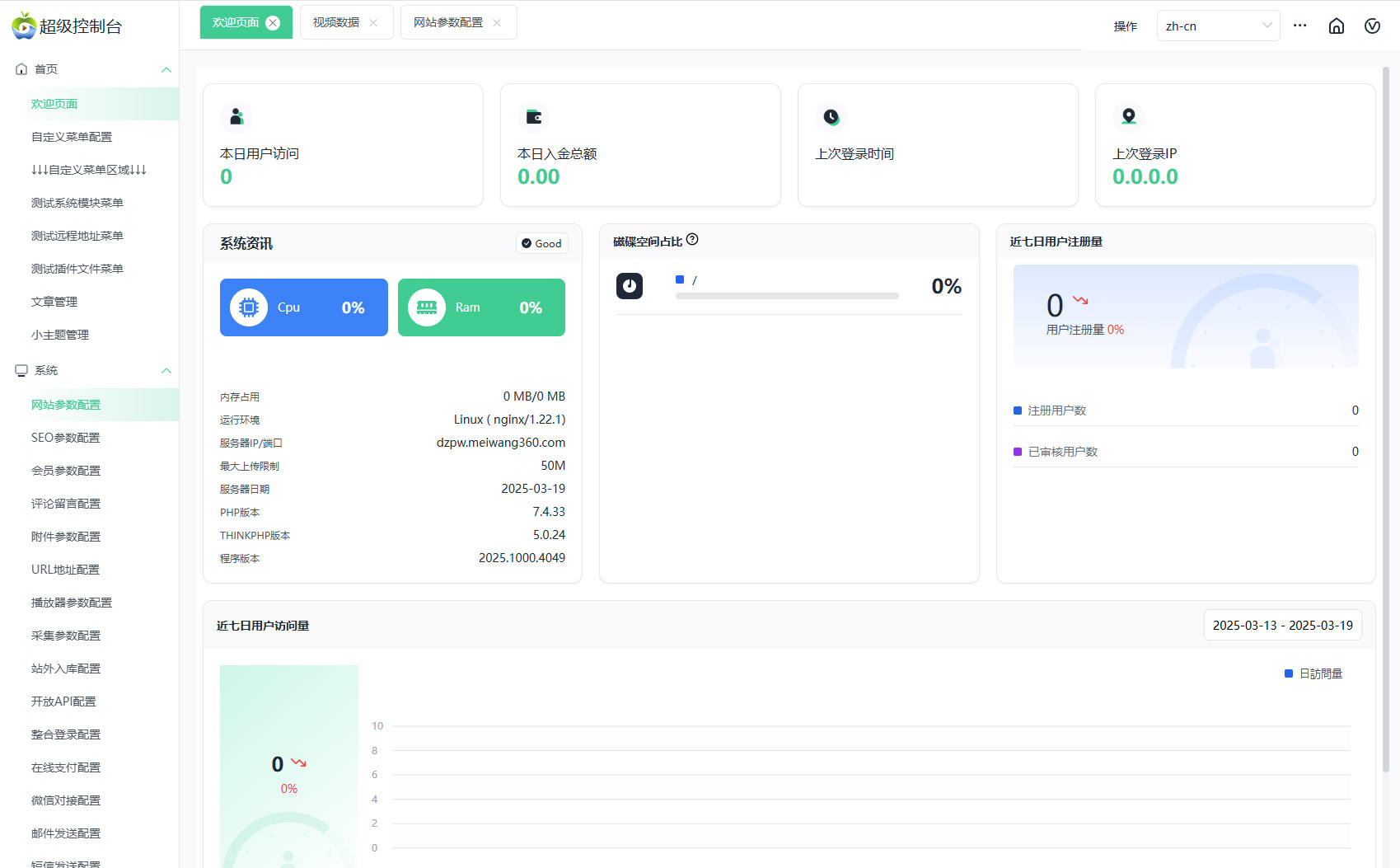Click the circular check icon at top right

pos(1372,26)
